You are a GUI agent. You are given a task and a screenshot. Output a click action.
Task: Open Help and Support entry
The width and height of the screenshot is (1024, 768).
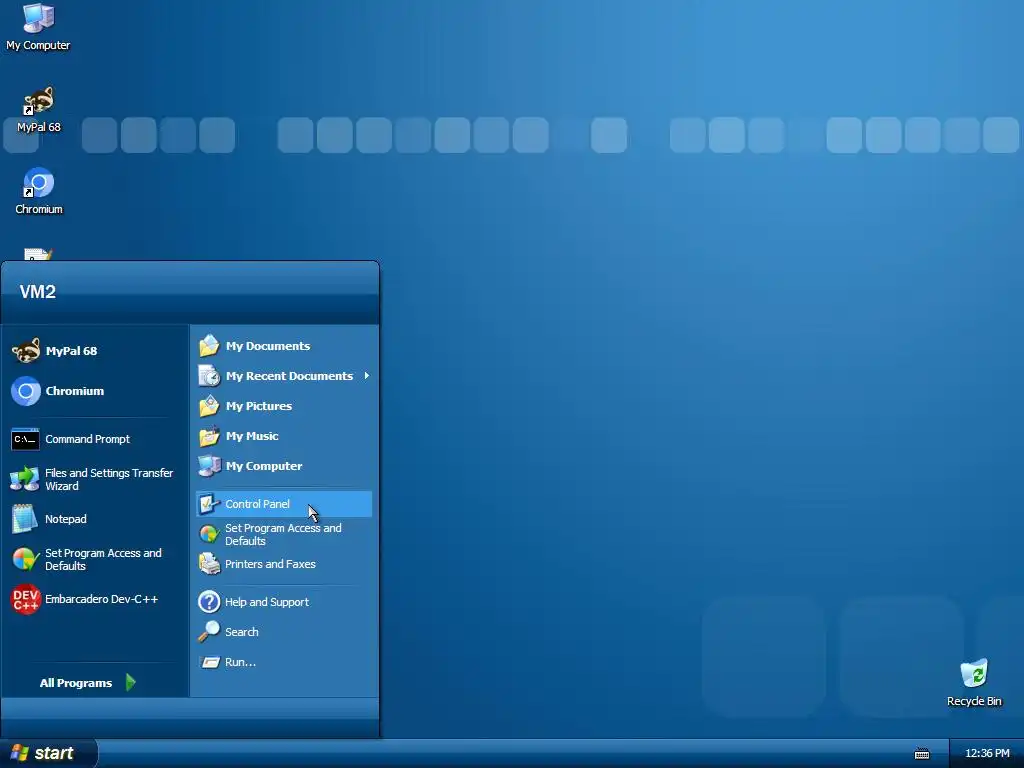tap(283, 601)
